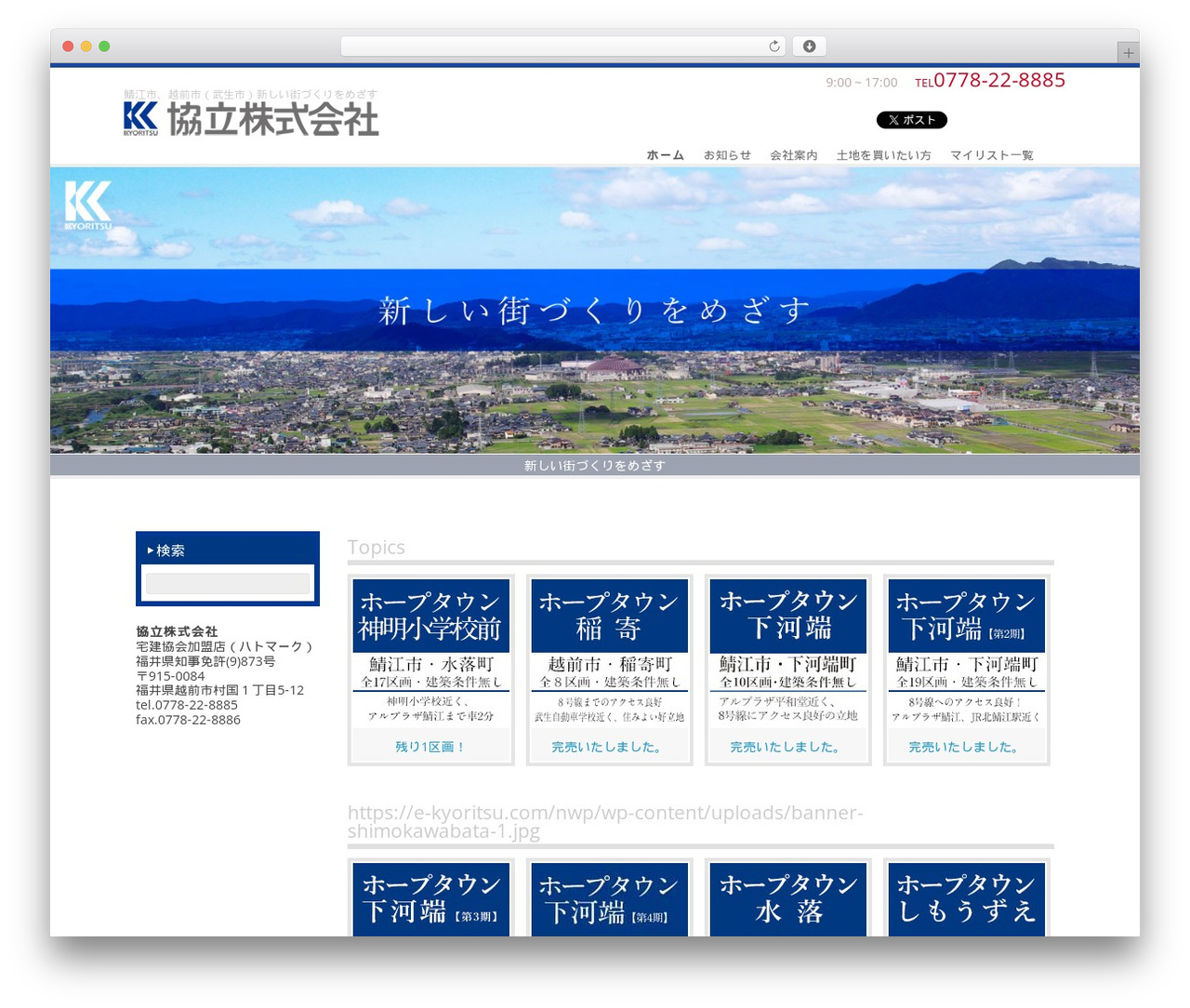
Task: Click the 9:00 ~ 17:00 hours text
Action: [862, 83]
